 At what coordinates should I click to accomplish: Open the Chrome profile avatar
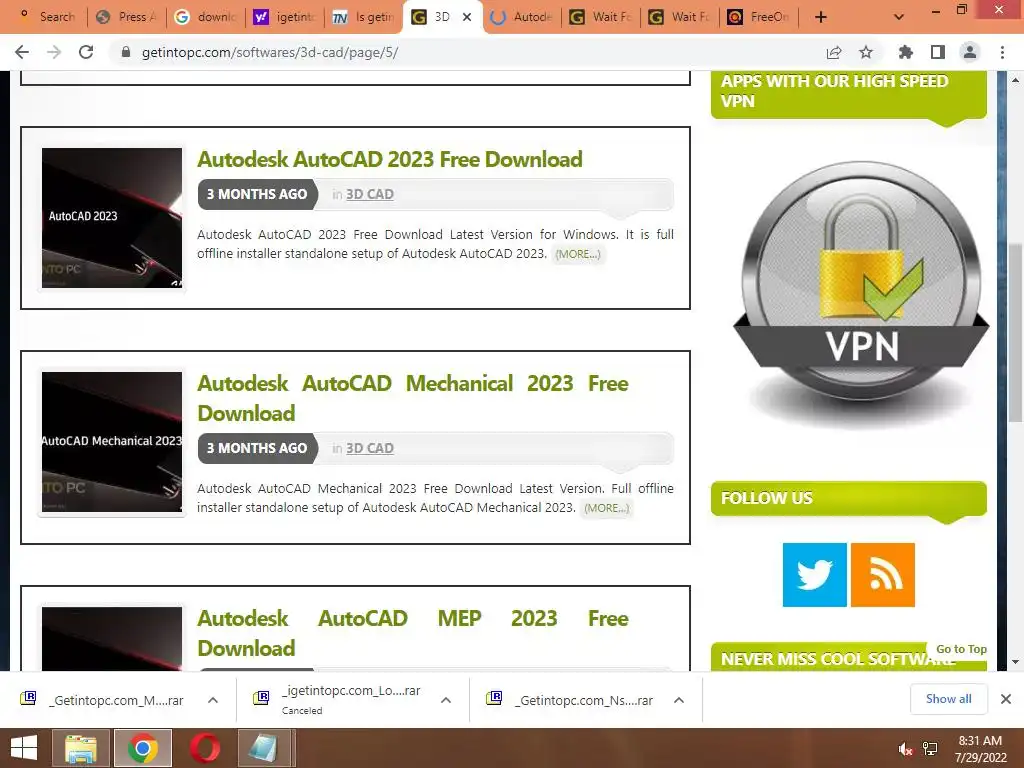970,52
